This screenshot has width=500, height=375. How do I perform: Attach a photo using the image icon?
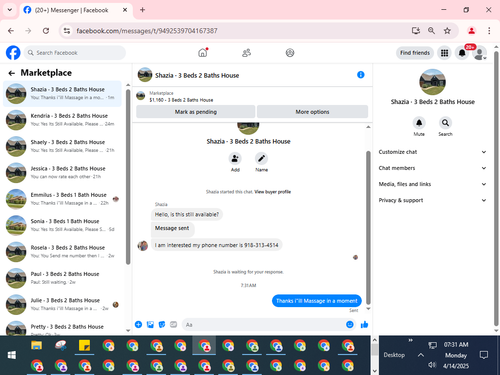point(150,324)
